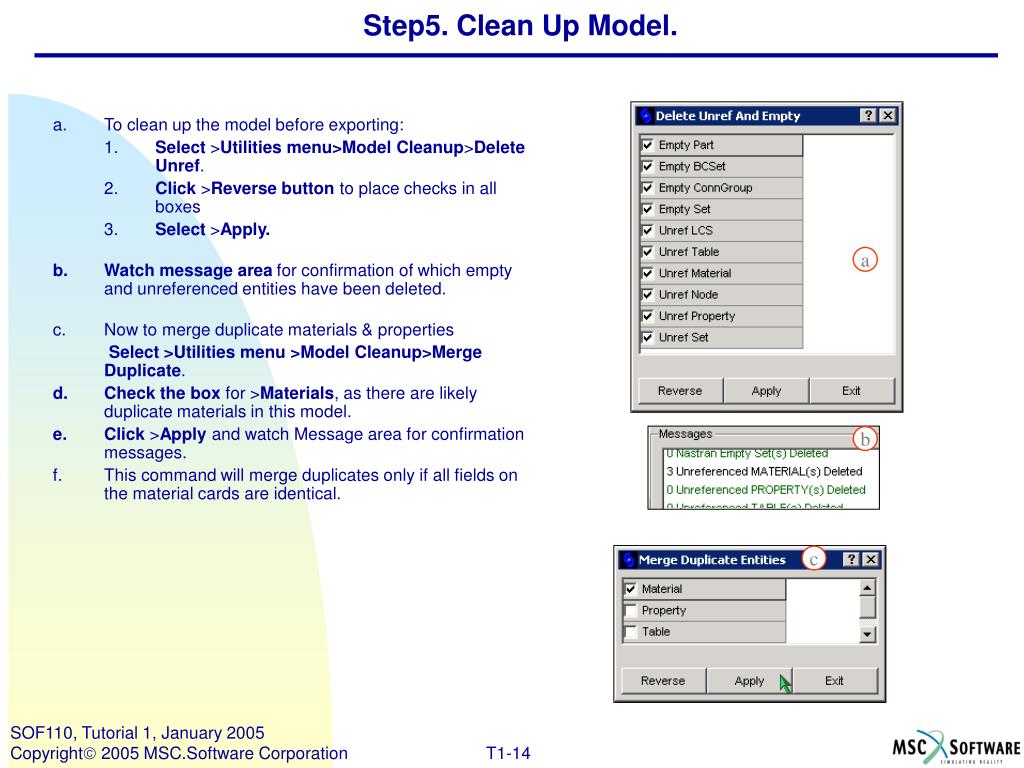The height and width of the screenshot is (768, 1024).
Task: Select '0 Nastran Empty Set(s) Deleted' message
Action: (x=747, y=453)
